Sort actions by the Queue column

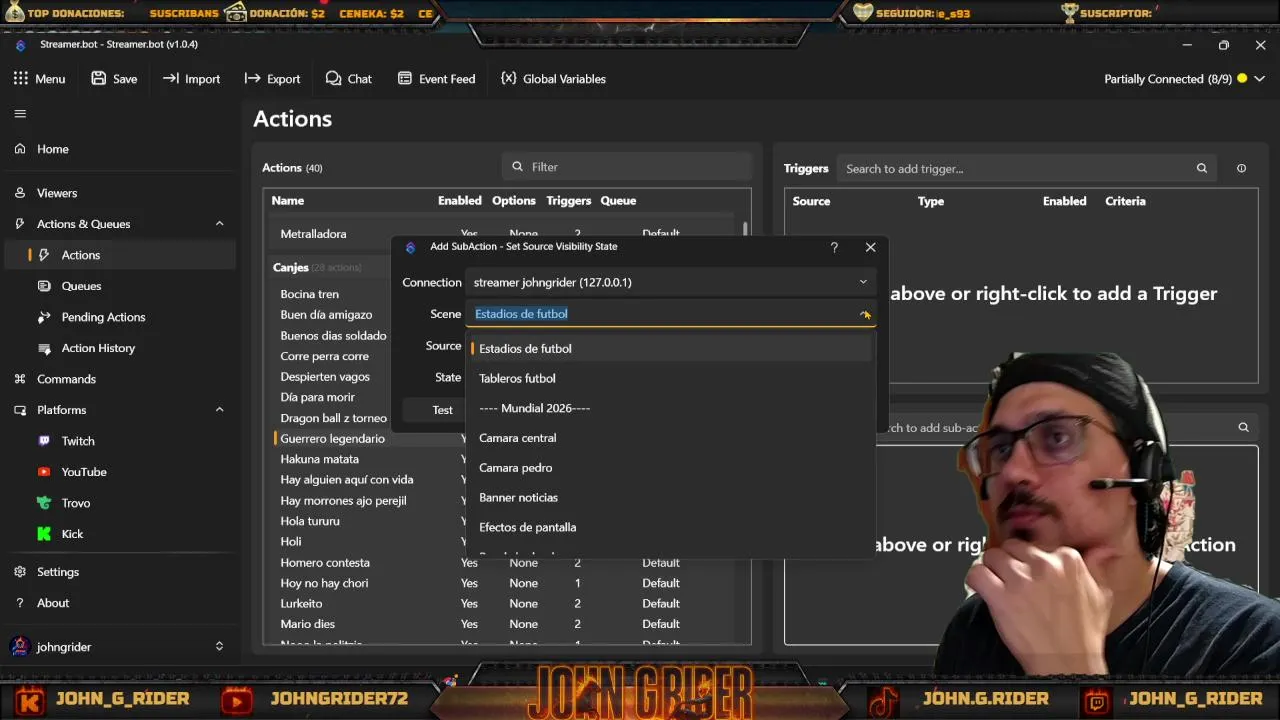pos(618,201)
